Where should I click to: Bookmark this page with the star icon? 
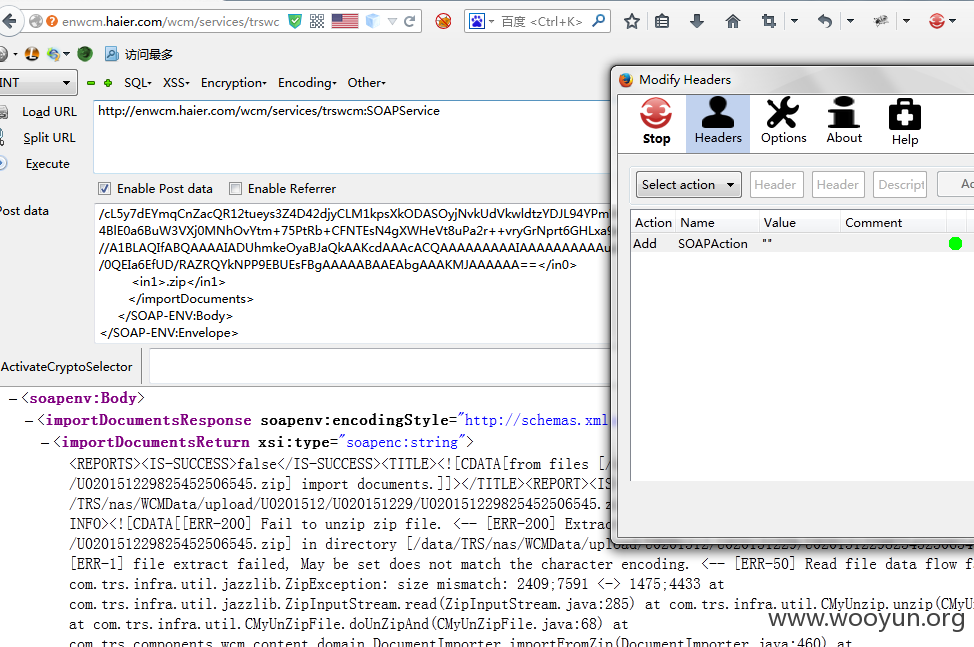[x=632, y=22]
